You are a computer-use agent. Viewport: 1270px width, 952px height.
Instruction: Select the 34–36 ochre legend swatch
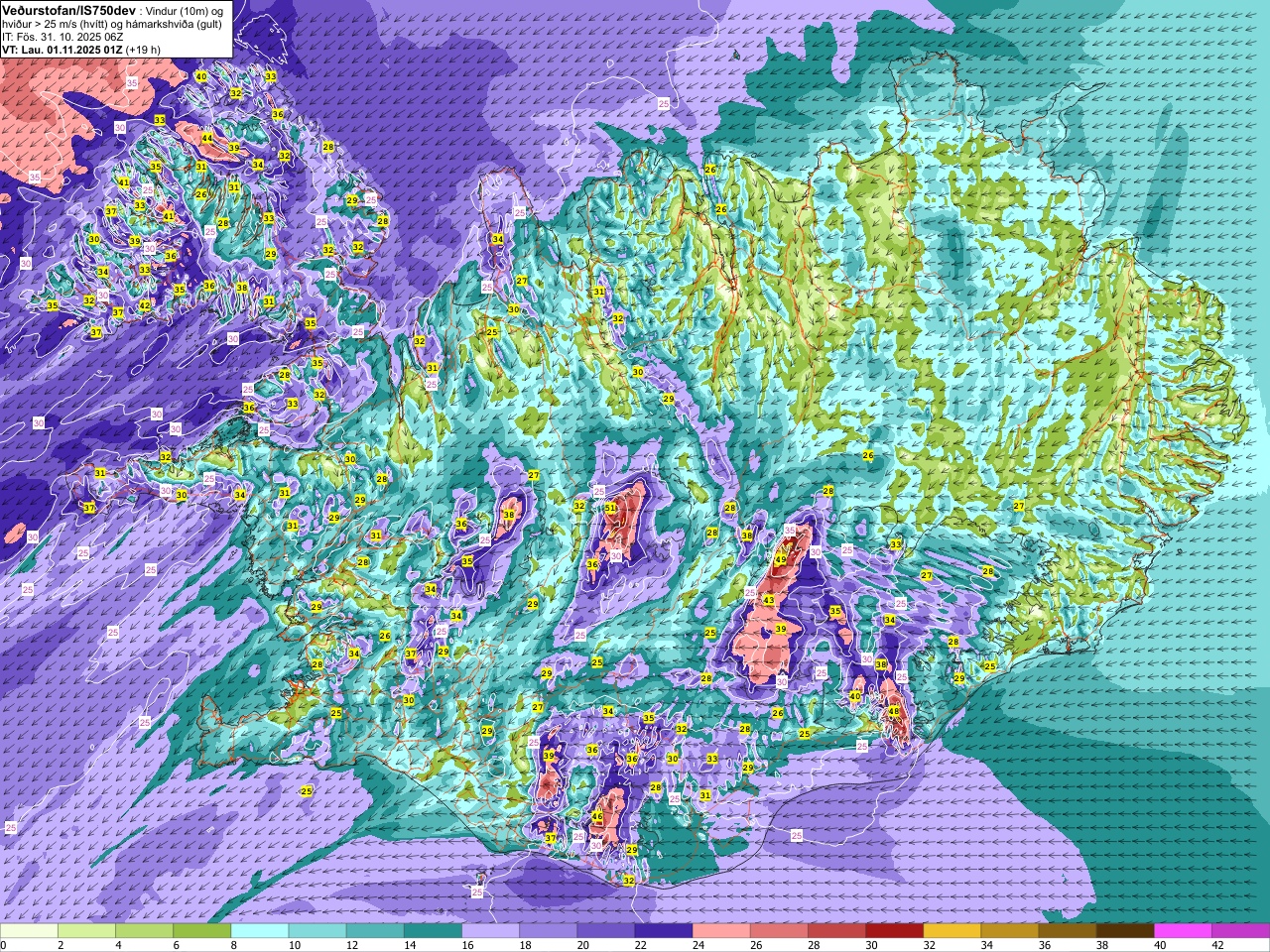[1009, 931]
